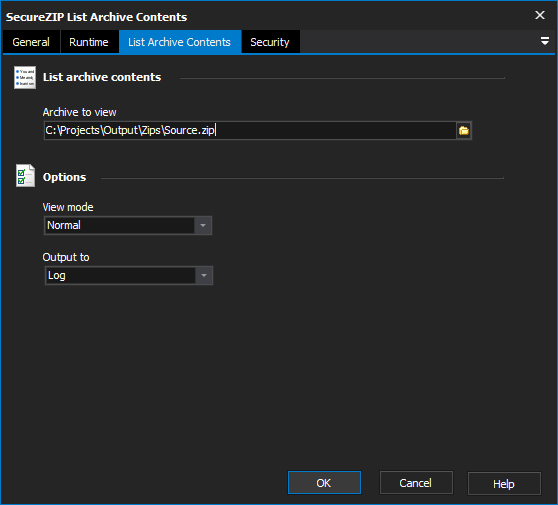The height and width of the screenshot is (505, 558).
Task: Click inside the Archive to view field
Action: pyautogui.click(x=250, y=131)
